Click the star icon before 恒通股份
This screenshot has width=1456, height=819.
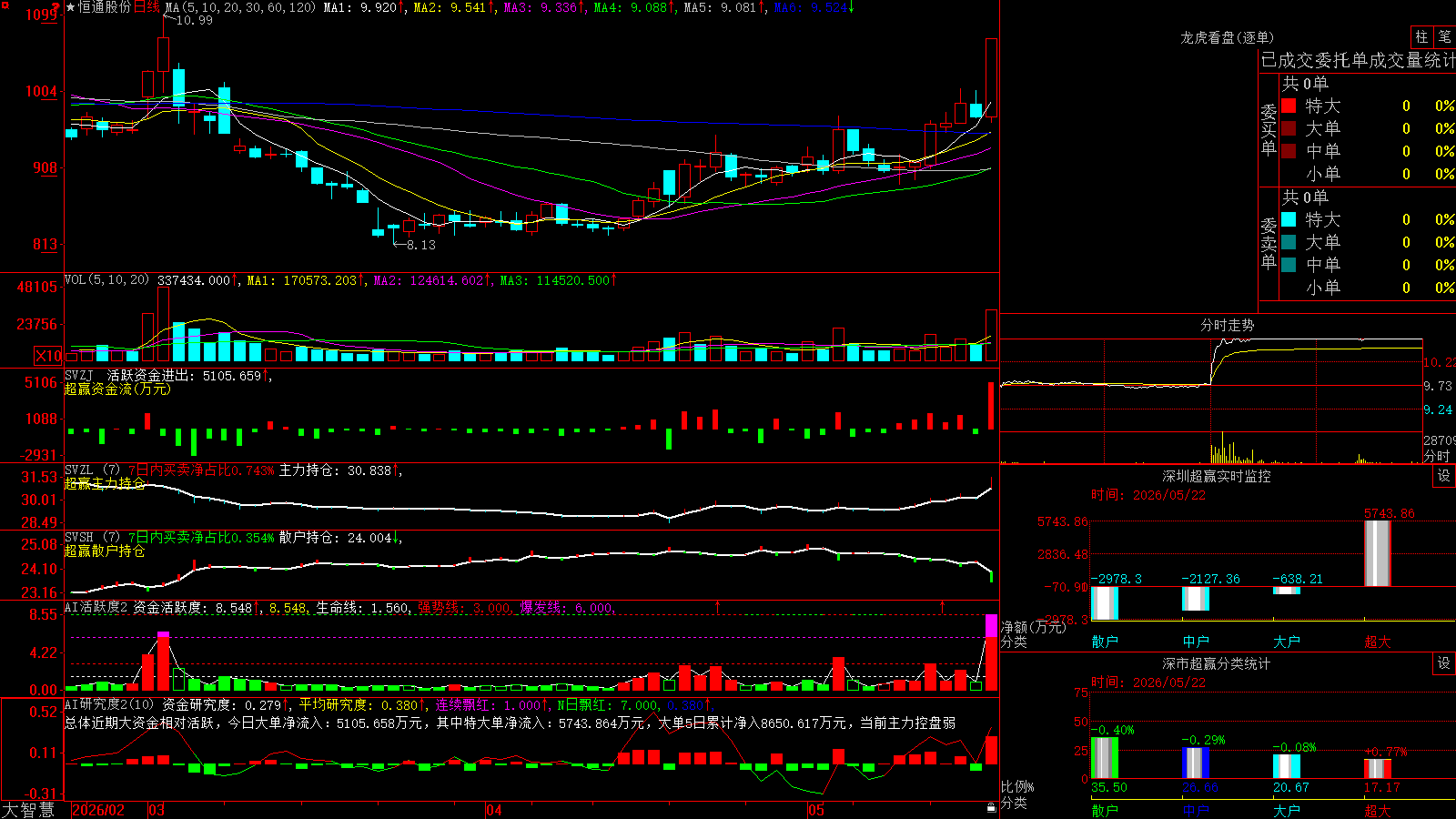71,7
